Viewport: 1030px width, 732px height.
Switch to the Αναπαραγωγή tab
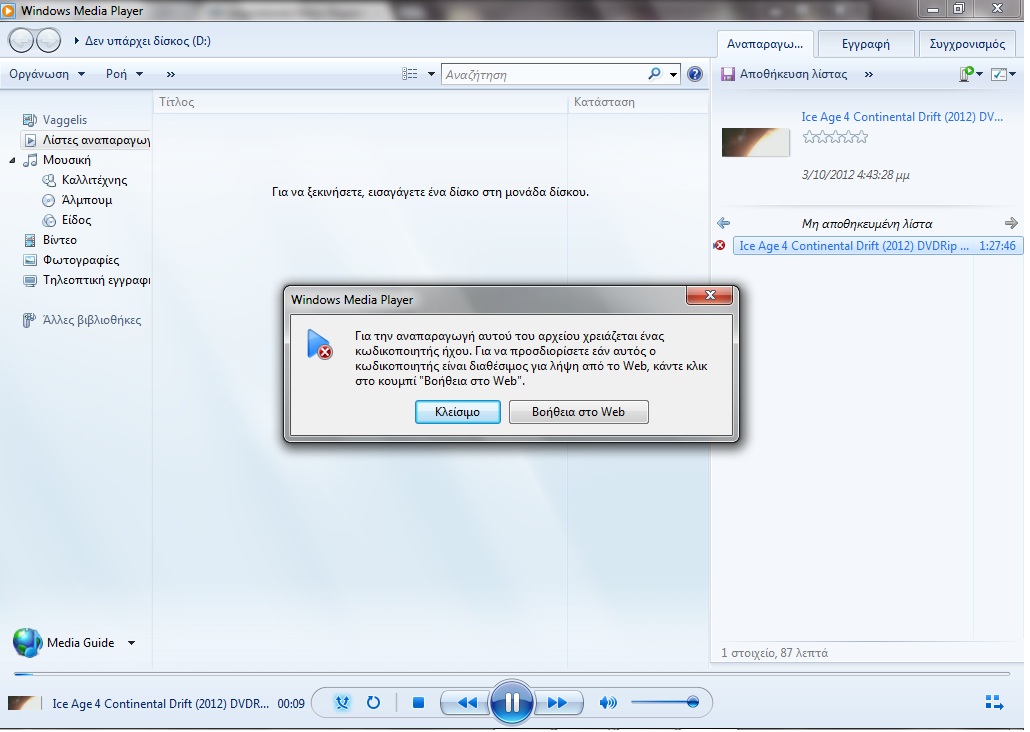coord(765,44)
